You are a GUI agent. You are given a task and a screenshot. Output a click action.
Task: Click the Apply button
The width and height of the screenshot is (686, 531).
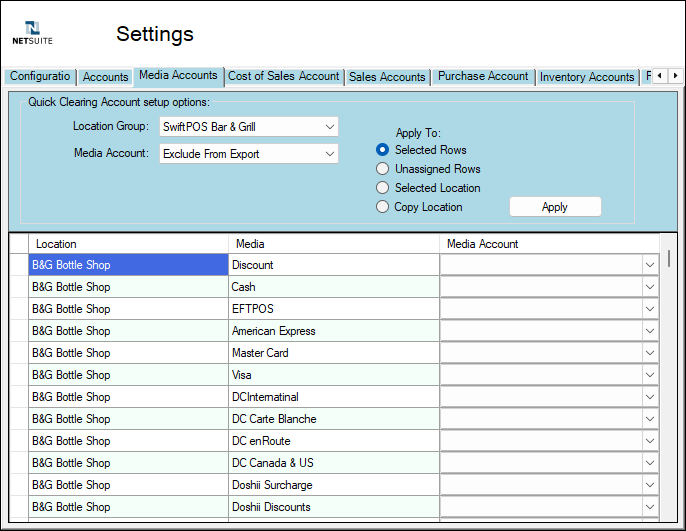pos(555,206)
